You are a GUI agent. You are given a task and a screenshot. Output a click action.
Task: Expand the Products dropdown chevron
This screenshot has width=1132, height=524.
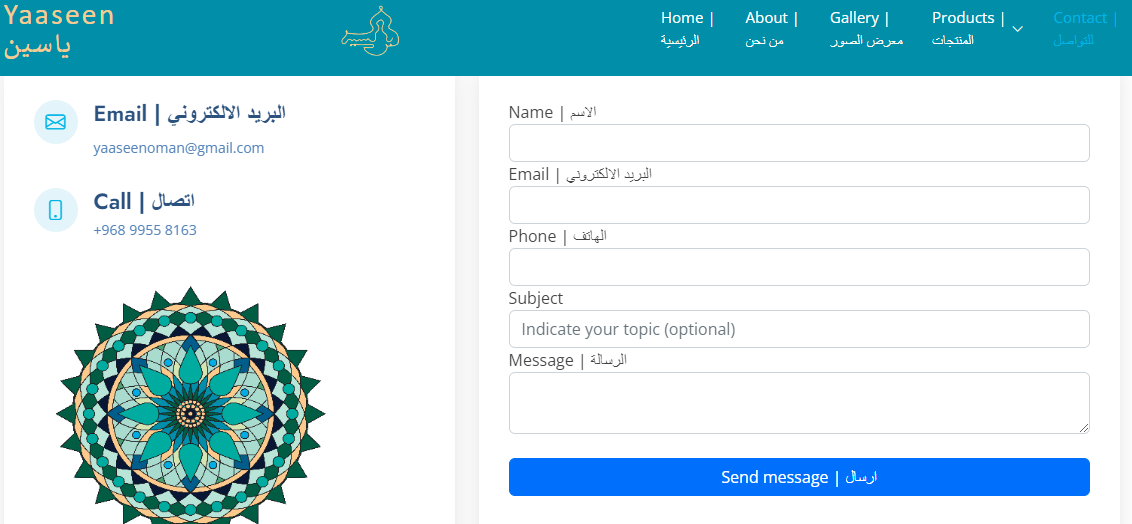pyautogui.click(x=1017, y=29)
